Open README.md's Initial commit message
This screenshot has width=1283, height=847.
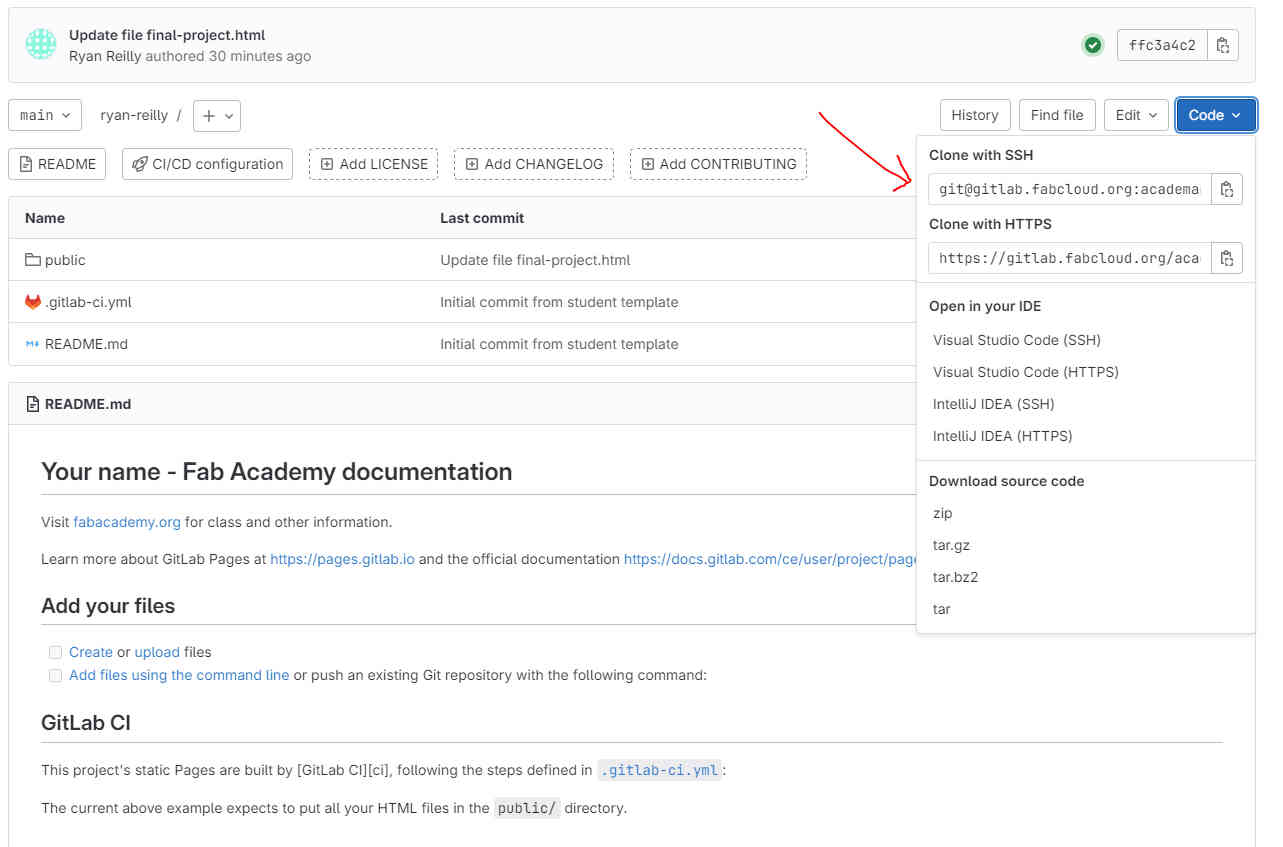[x=559, y=344]
